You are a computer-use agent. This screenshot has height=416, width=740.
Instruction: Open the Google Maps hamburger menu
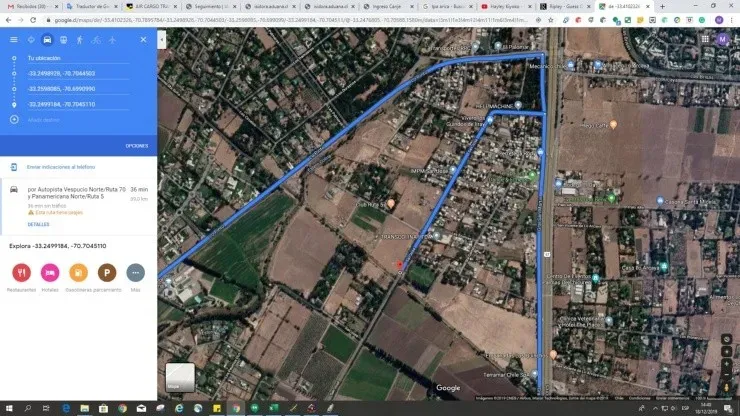tap(13, 39)
